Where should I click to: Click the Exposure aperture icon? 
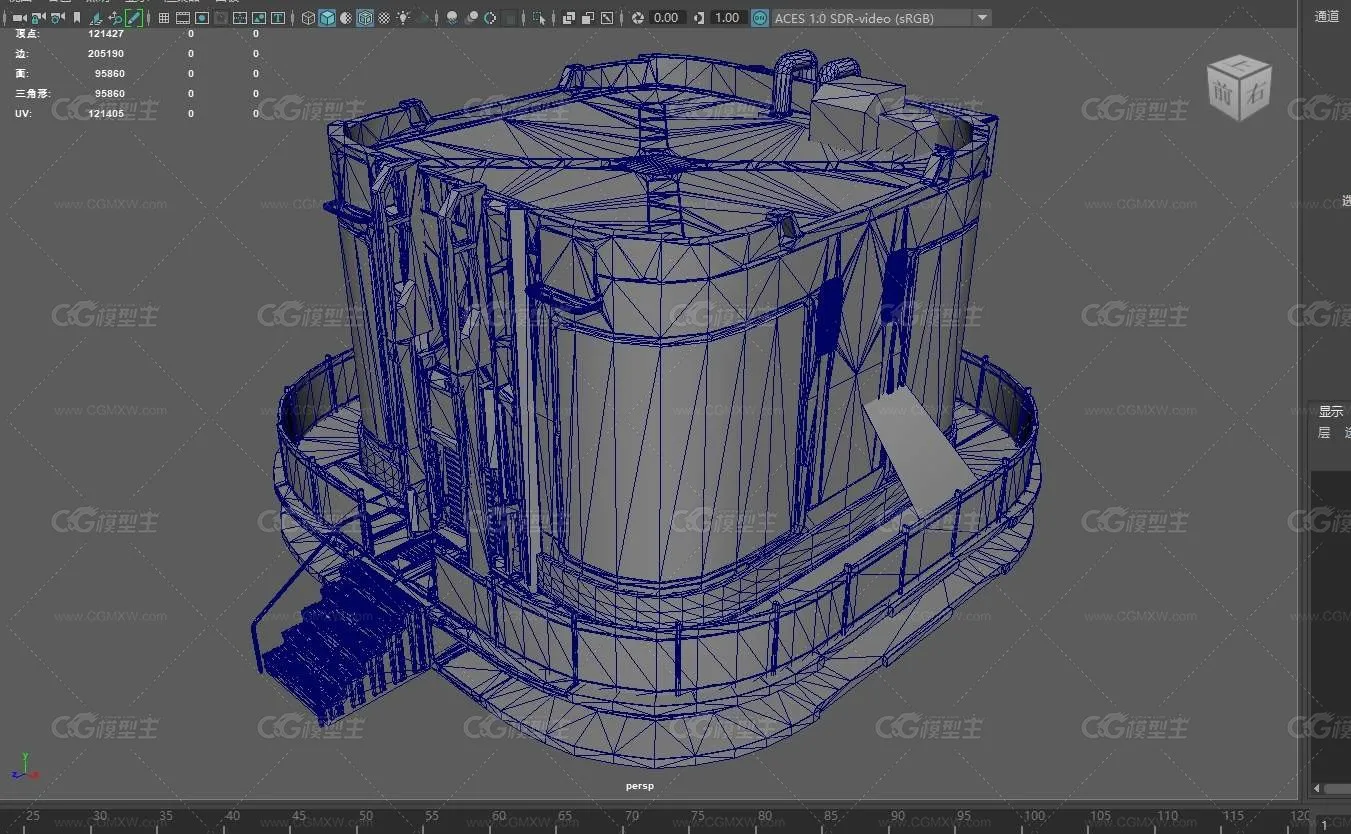coord(637,18)
